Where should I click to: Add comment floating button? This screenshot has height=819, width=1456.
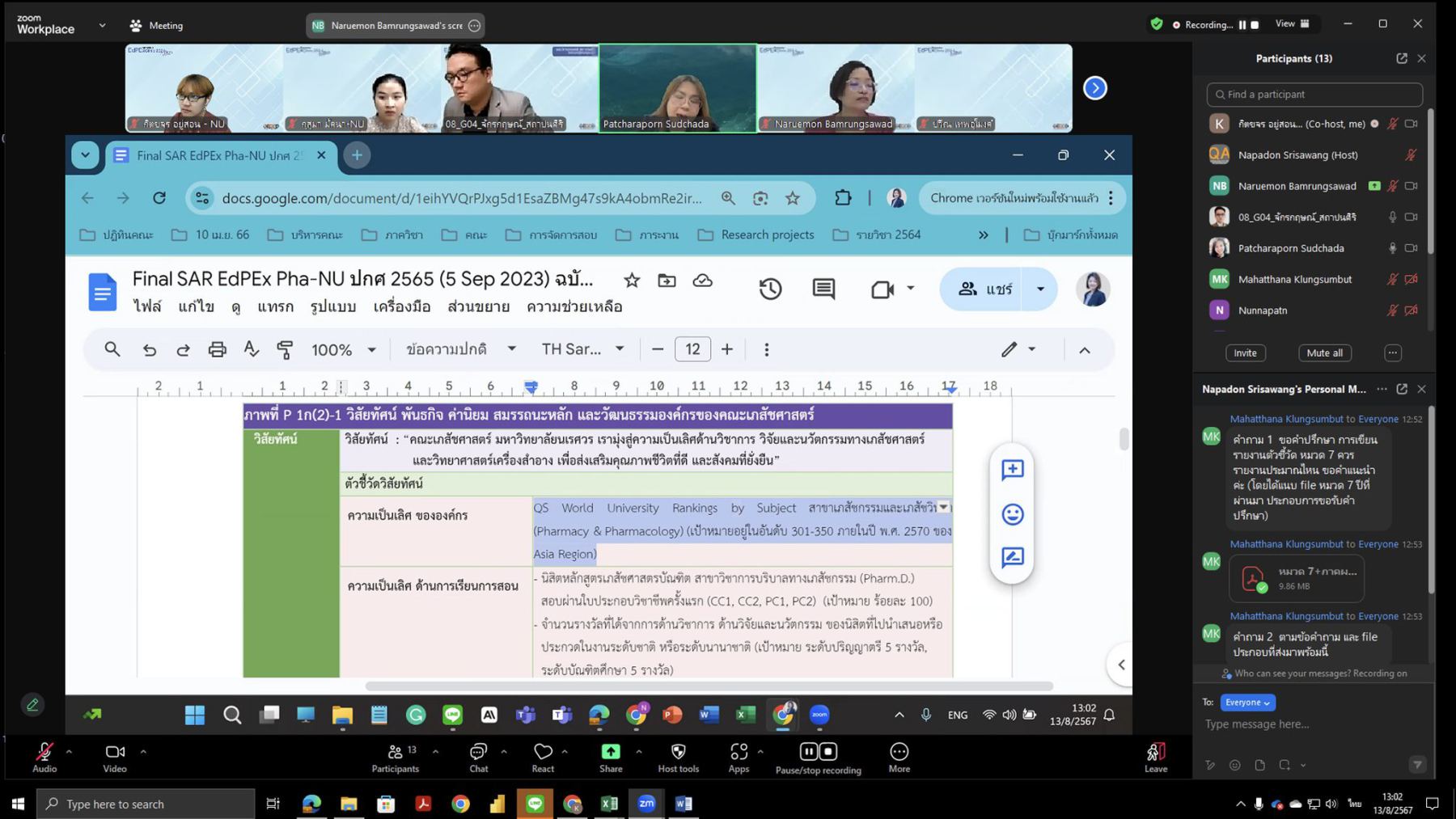(1012, 470)
